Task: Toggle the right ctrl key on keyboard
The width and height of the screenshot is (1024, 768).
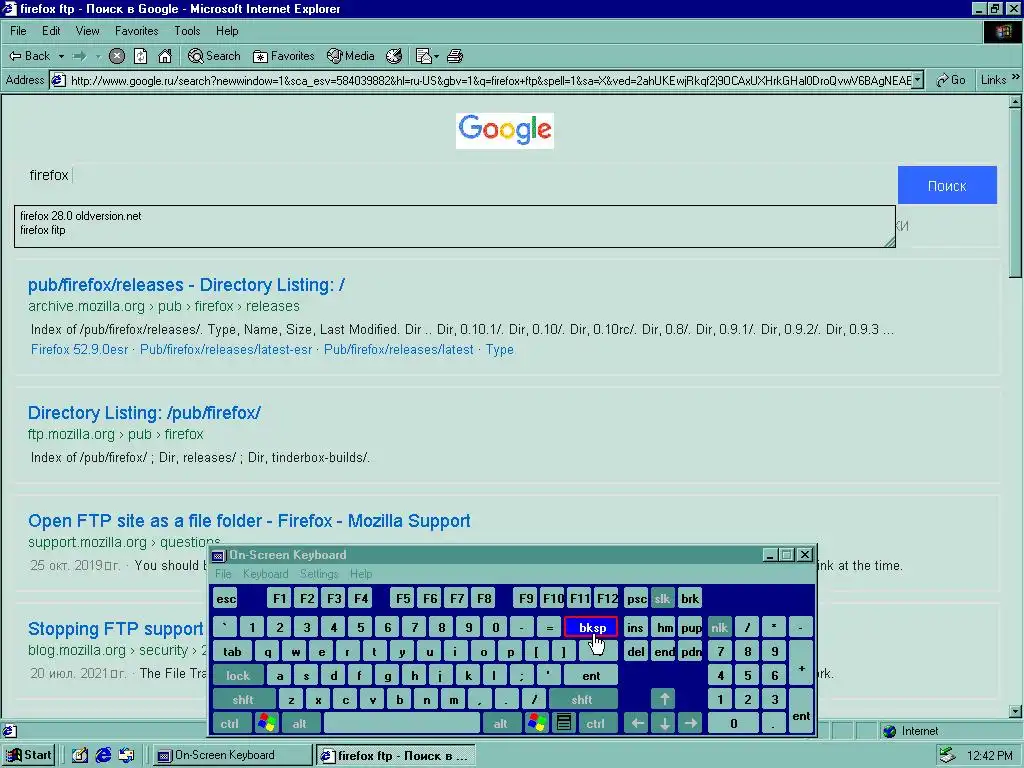Action: [596, 724]
